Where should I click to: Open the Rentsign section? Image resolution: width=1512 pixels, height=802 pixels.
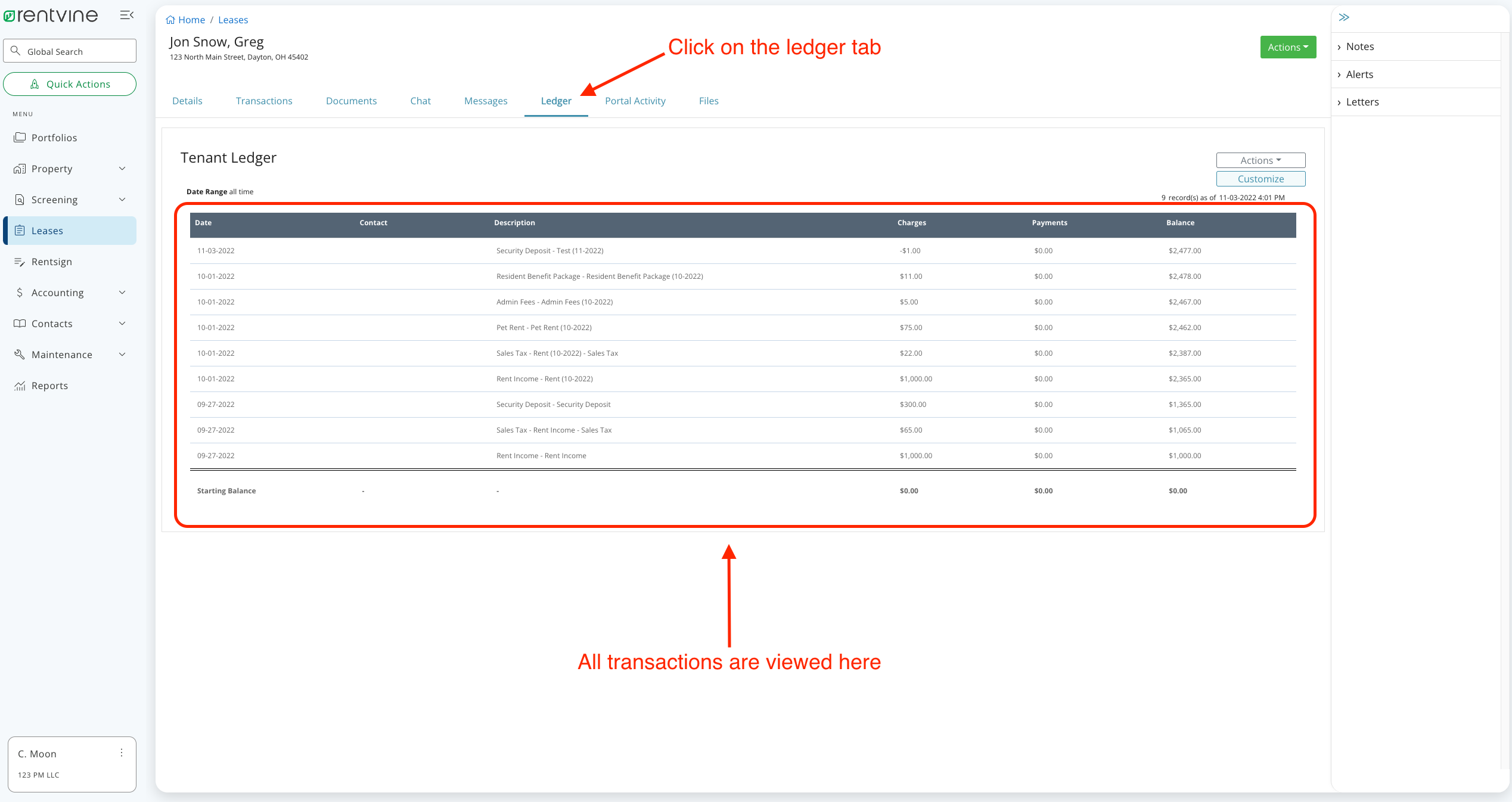(52, 262)
